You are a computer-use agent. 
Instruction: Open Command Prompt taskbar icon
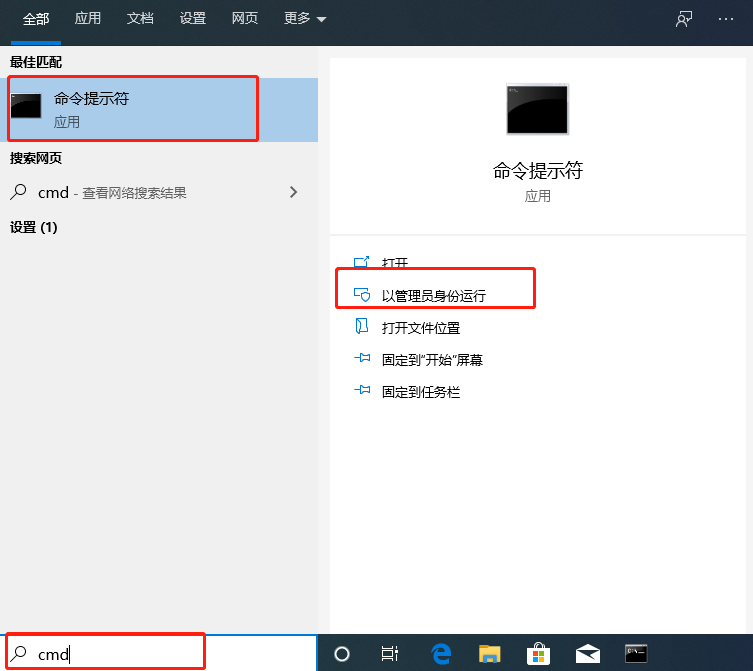pyautogui.click(x=636, y=654)
